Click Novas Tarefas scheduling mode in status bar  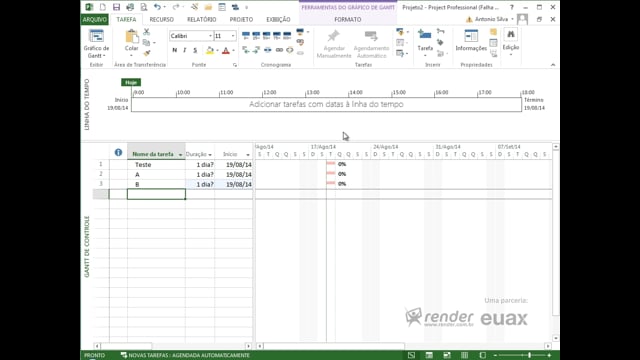coord(185,355)
